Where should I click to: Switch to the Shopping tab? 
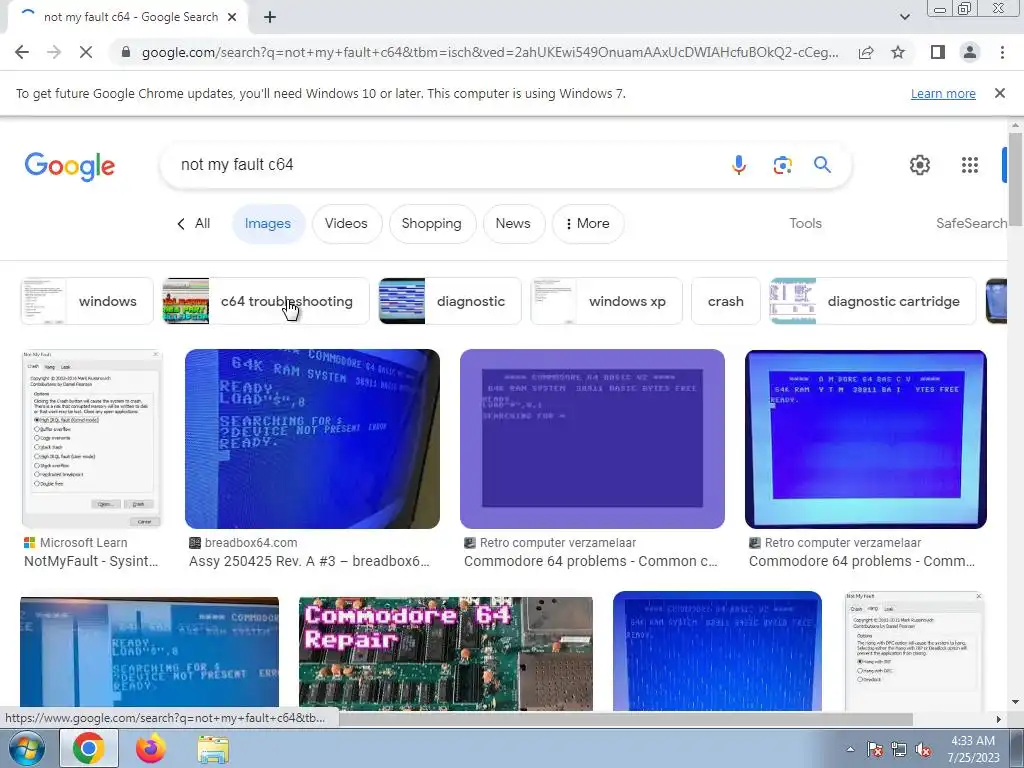432,223
